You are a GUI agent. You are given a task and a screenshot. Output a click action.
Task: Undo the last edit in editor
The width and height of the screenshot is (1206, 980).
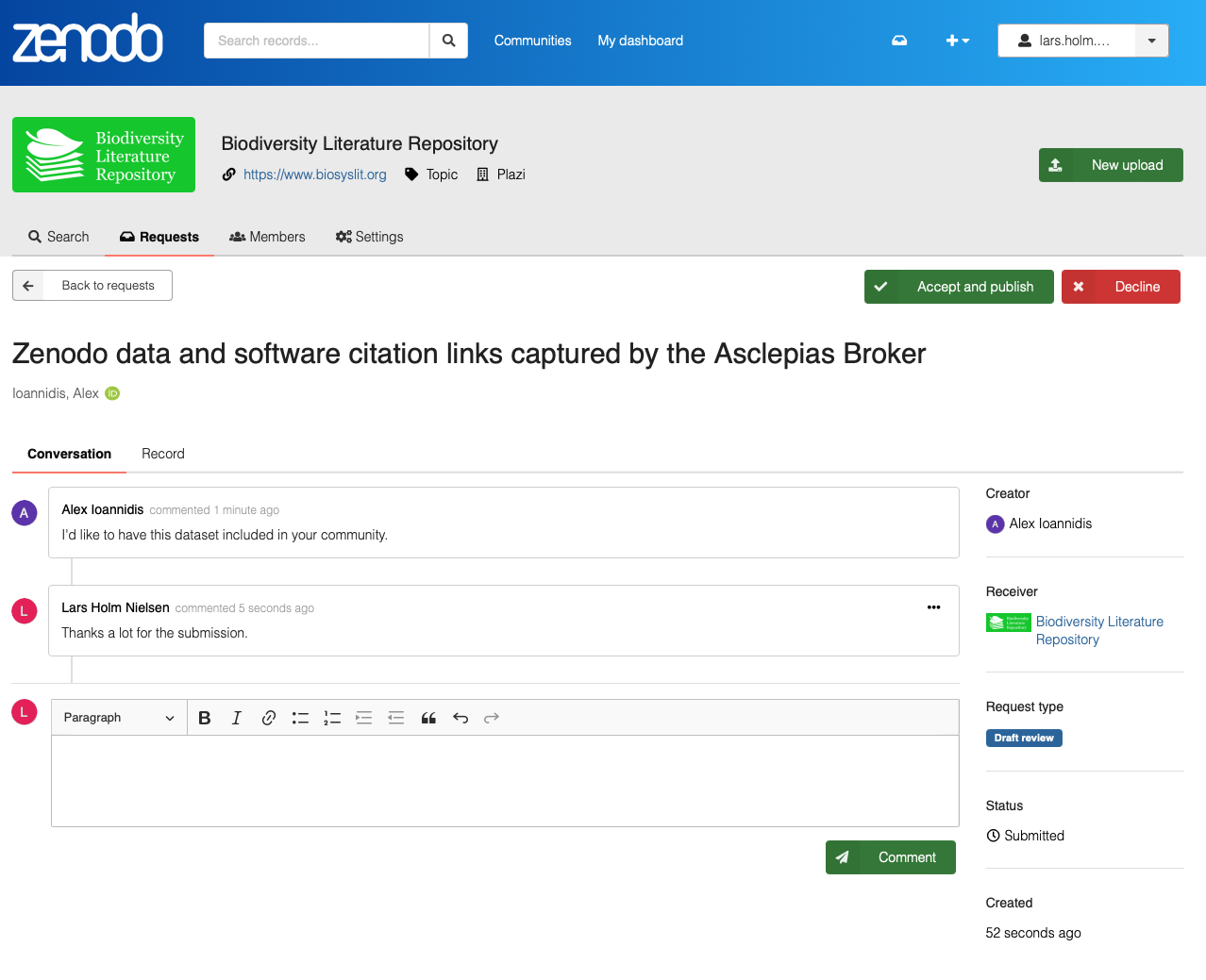(x=461, y=718)
